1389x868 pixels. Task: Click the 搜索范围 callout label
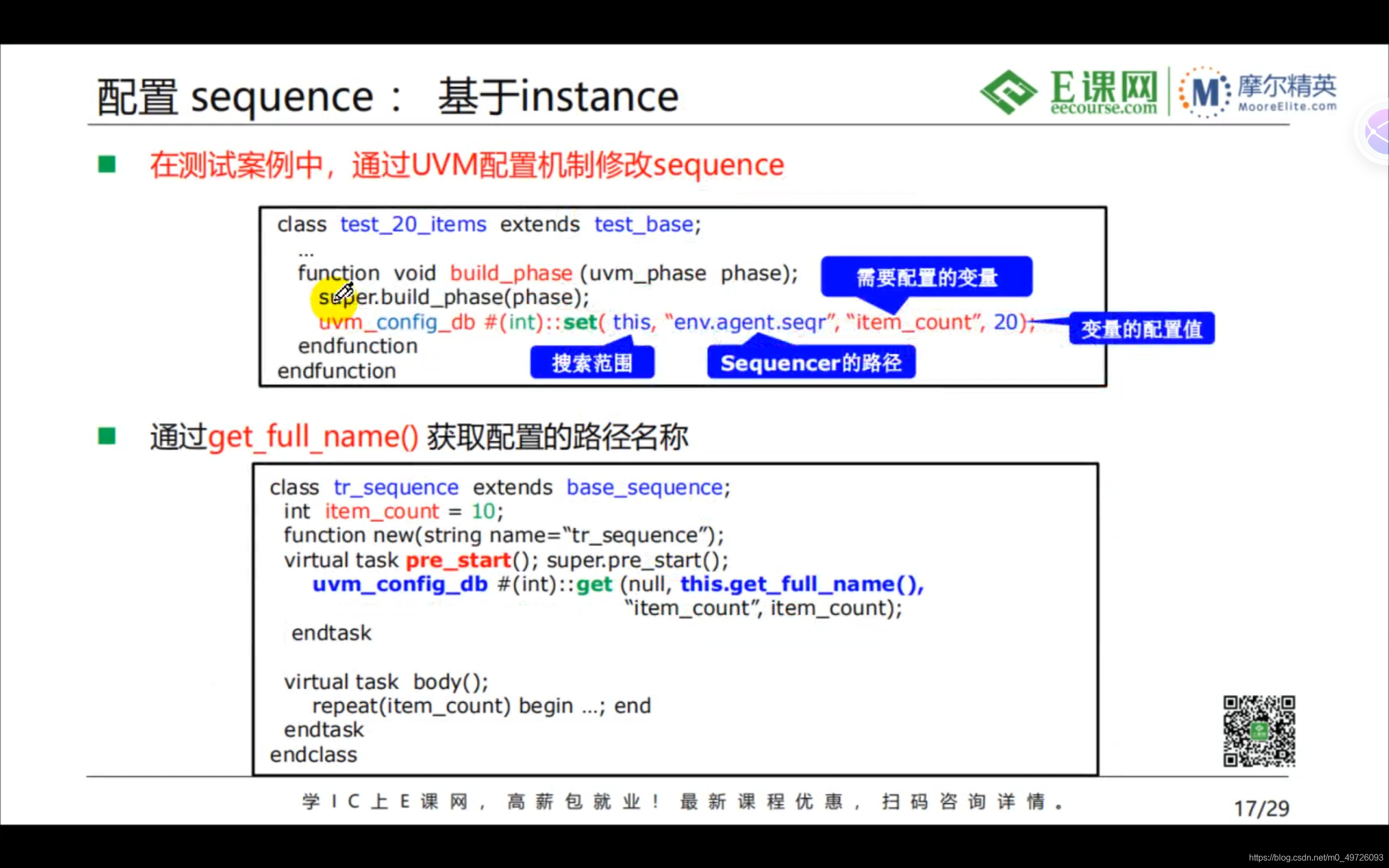click(592, 362)
